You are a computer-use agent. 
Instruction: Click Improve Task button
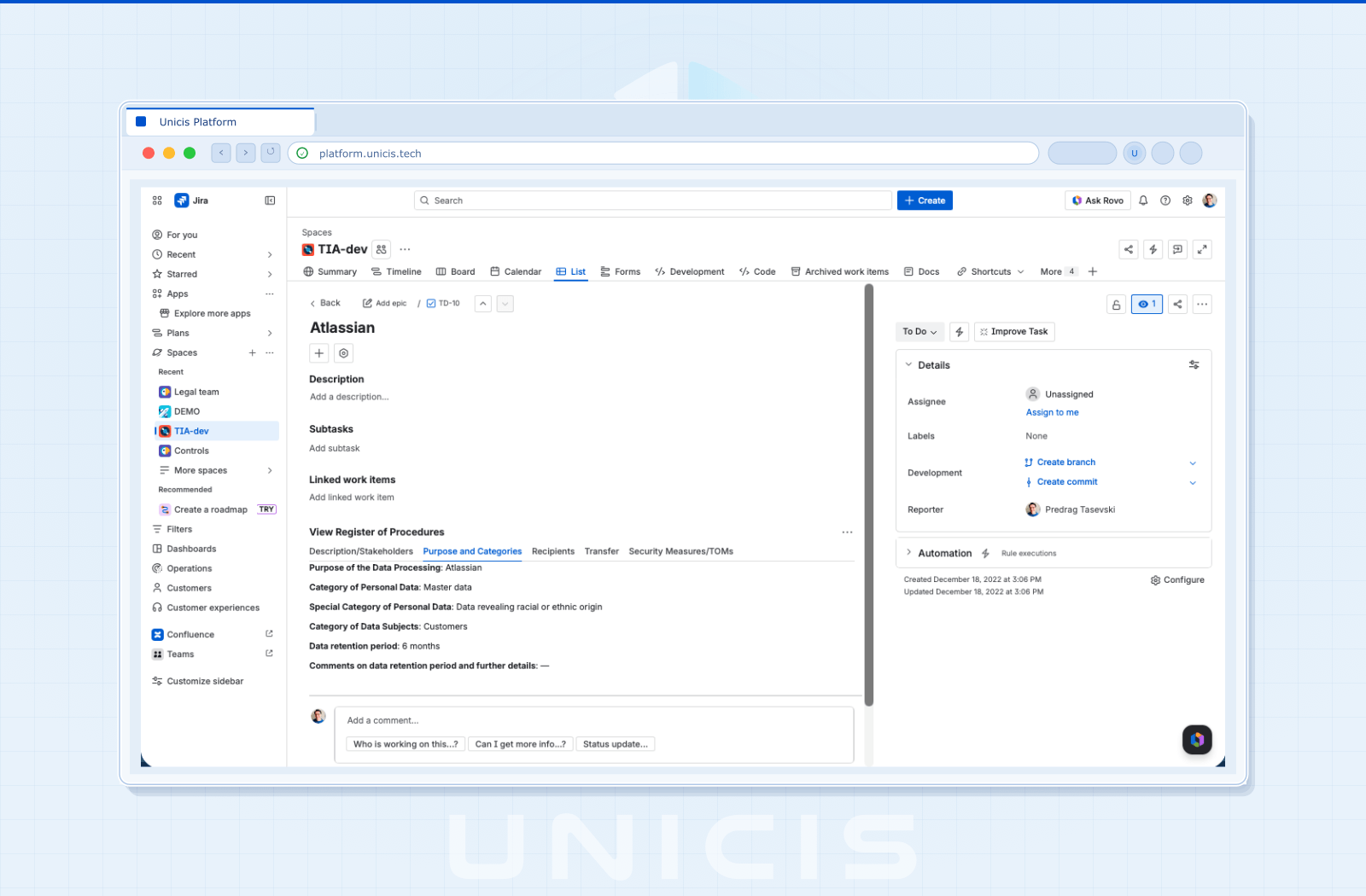coord(1014,332)
